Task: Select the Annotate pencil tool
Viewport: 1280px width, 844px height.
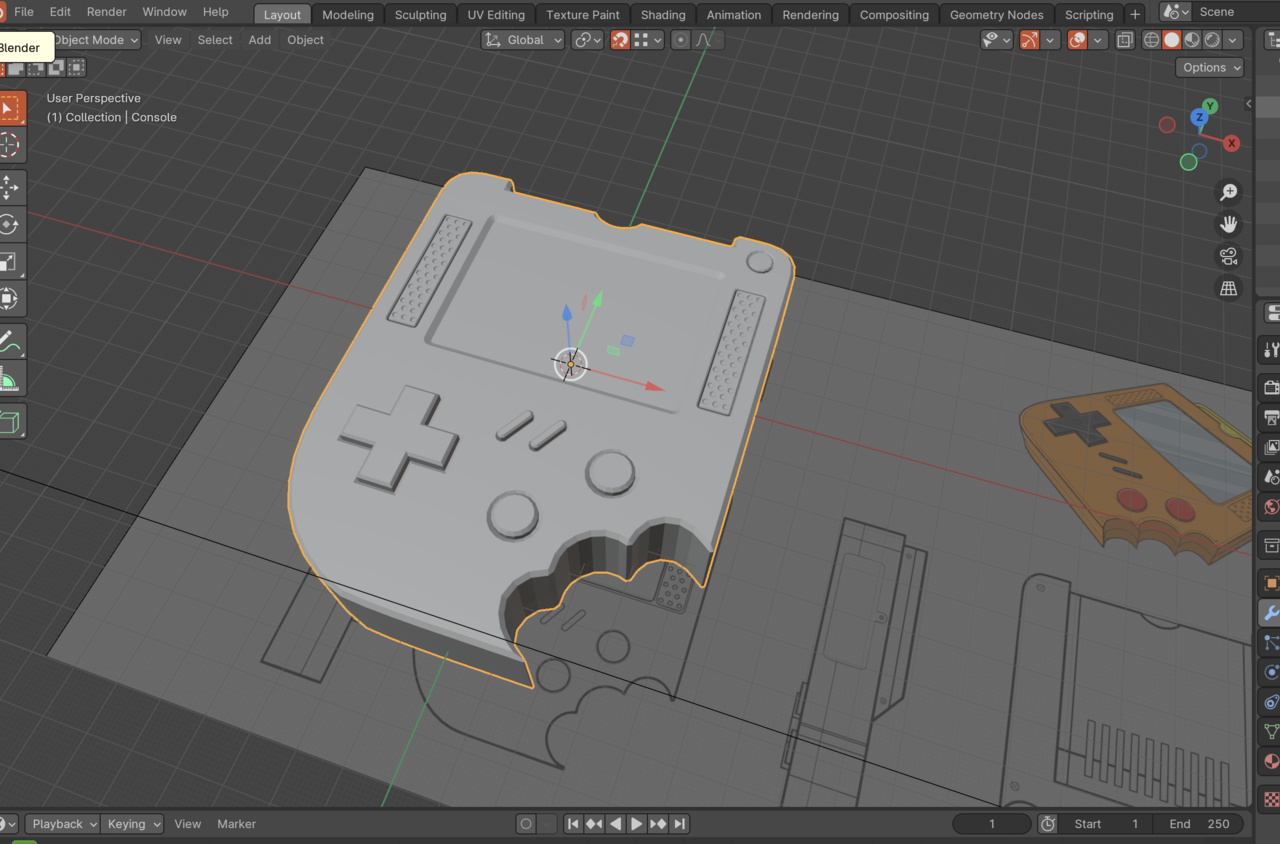Action: pyautogui.click(x=10, y=341)
